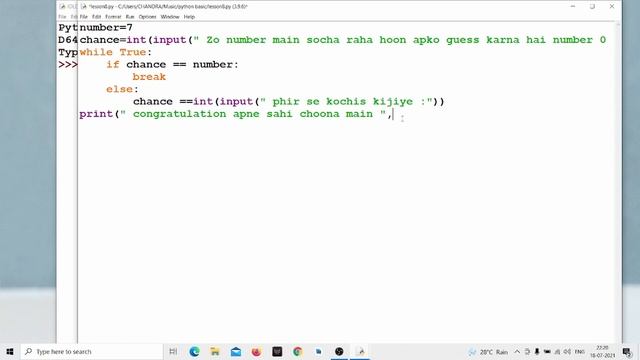This screenshot has width=640, height=360.
Task: Switch to the Python IDLE taskbar icon
Action: (x=360, y=351)
